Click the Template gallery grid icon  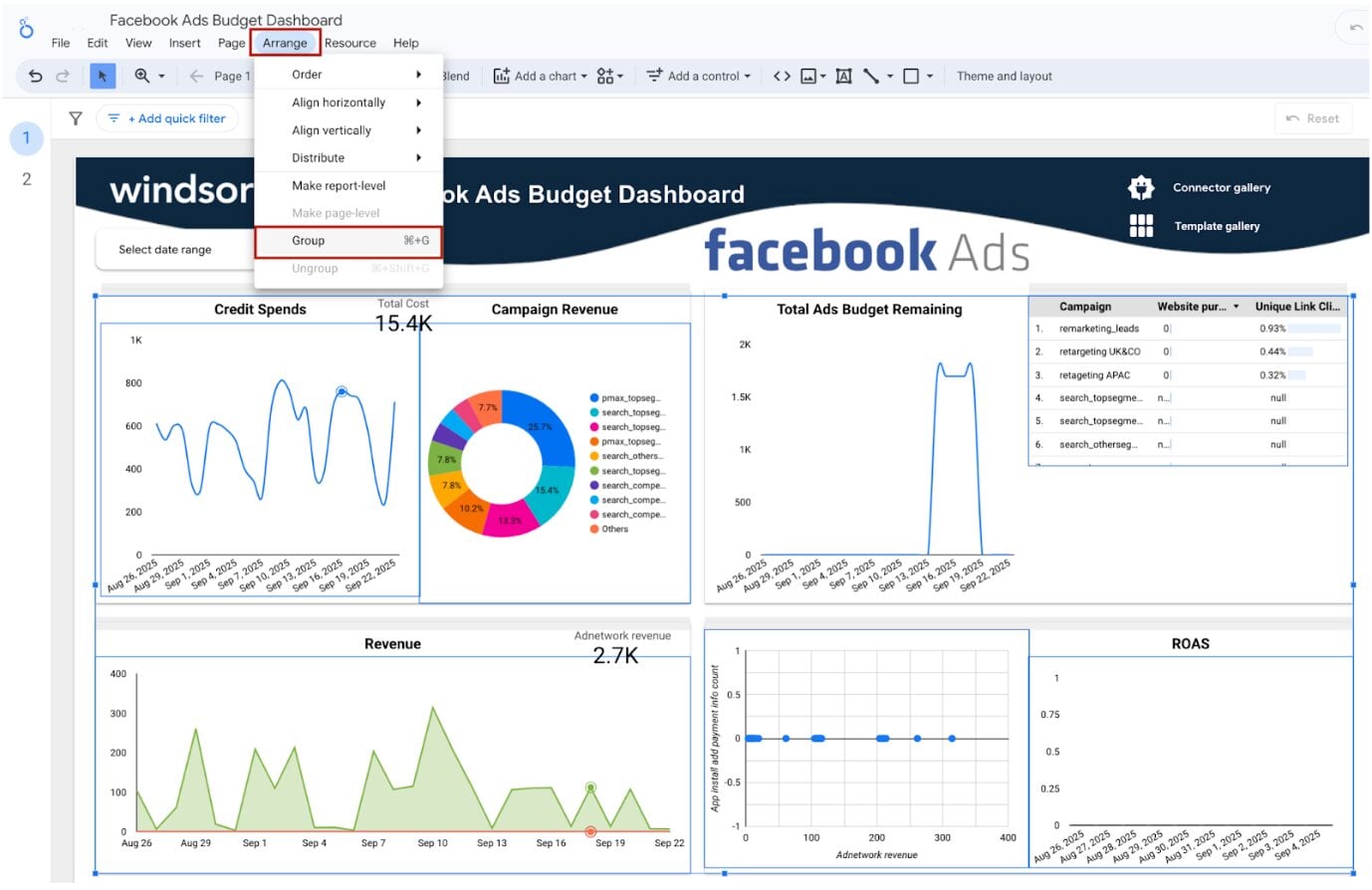point(1141,226)
